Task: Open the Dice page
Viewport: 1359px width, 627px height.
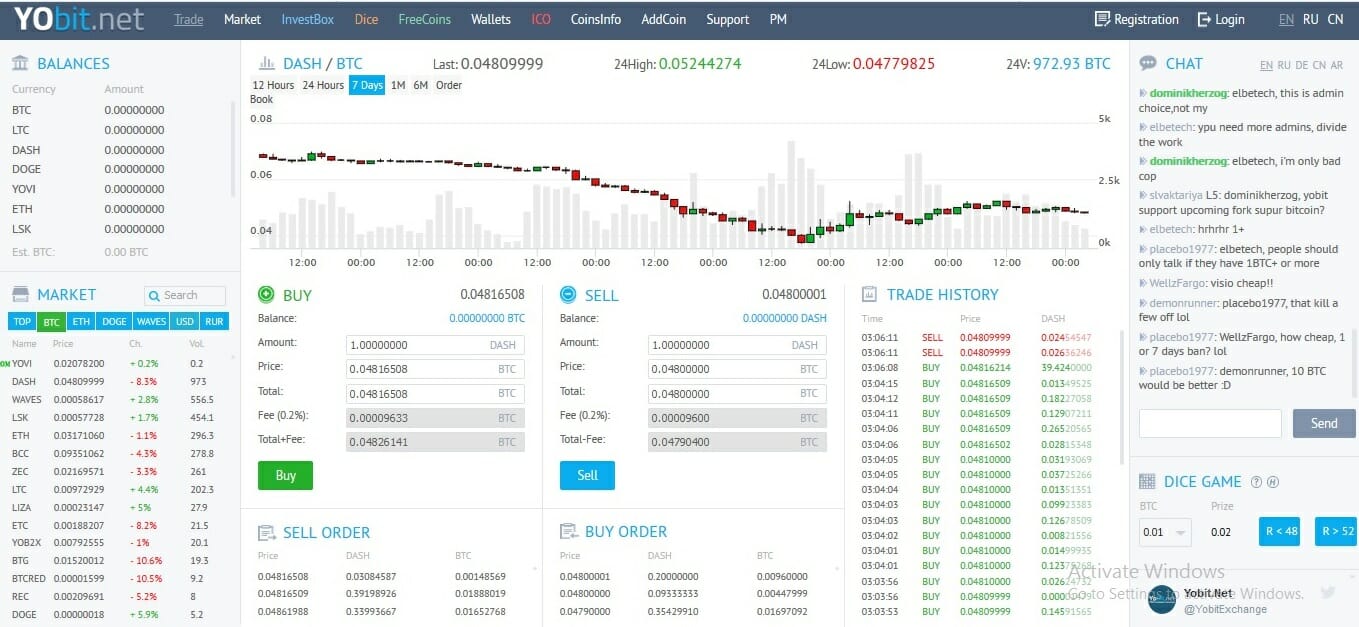Action: (366, 19)
